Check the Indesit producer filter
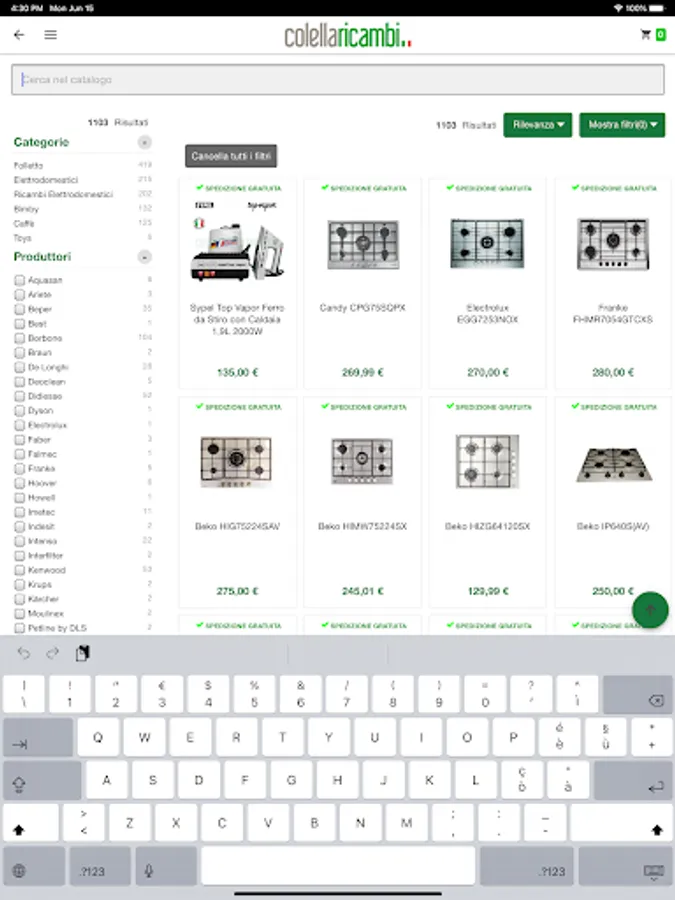Viewport: 675px width, 900px height. (x=20, y=526)
